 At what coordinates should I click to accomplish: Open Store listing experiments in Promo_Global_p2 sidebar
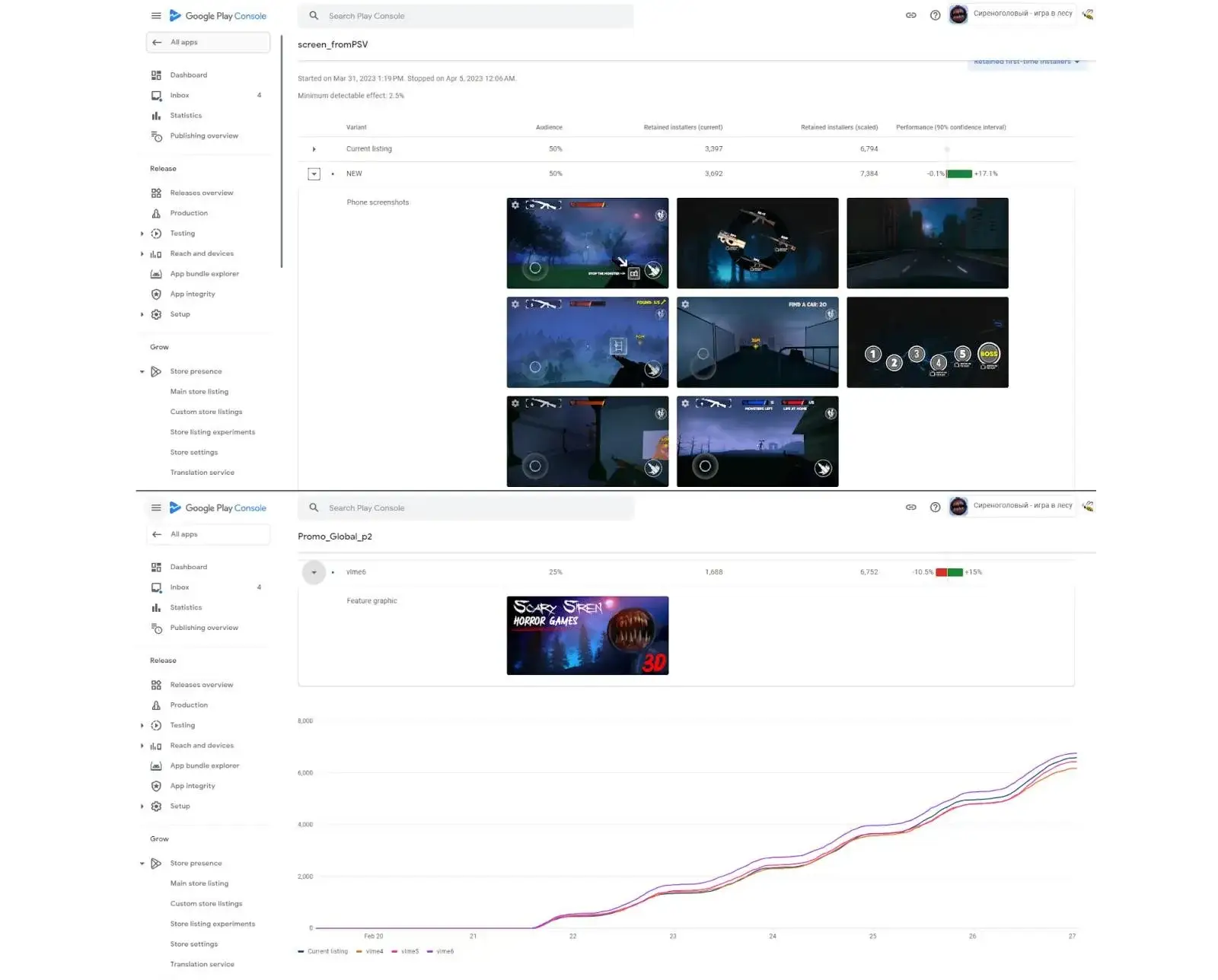(212, 924)
